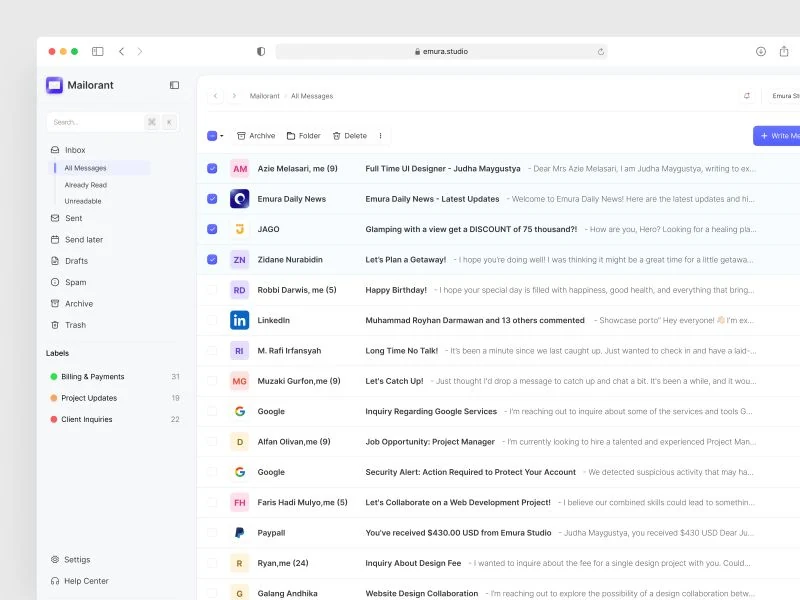Click the Write Message button
The height and width of the screenshot is (600, 800).
click(777, 136)
